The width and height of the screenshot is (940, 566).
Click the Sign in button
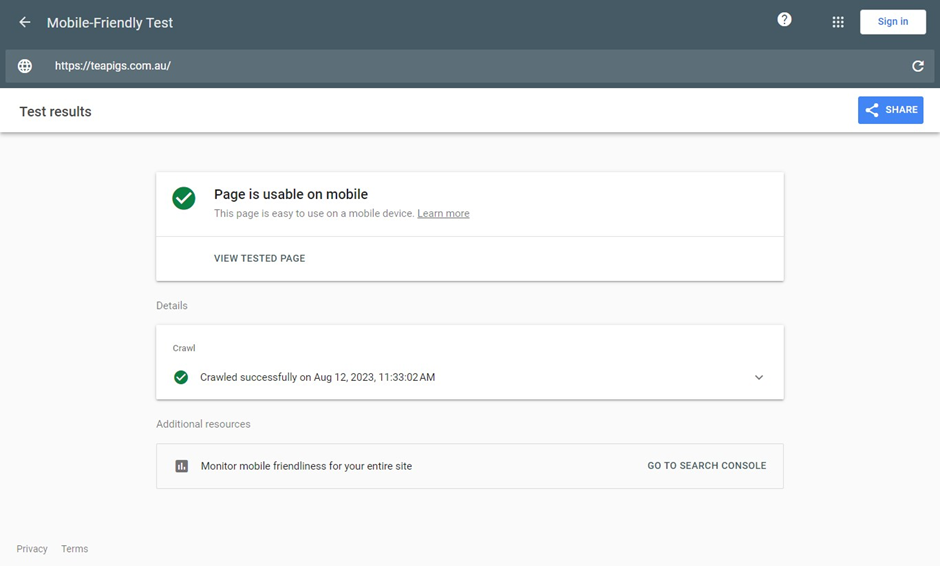click(x=893, y=22)
